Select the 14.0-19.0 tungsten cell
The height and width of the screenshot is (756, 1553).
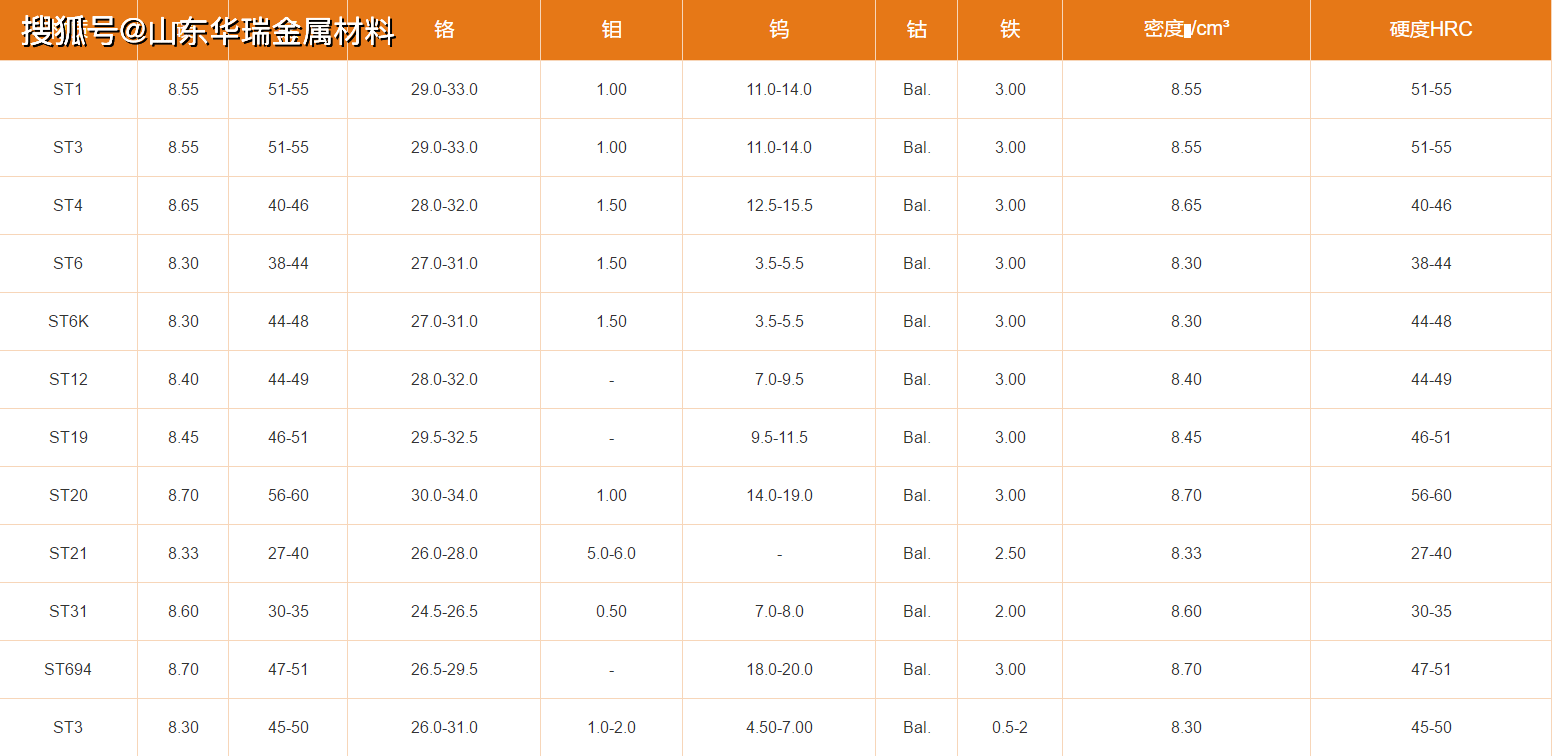(779, 495)
